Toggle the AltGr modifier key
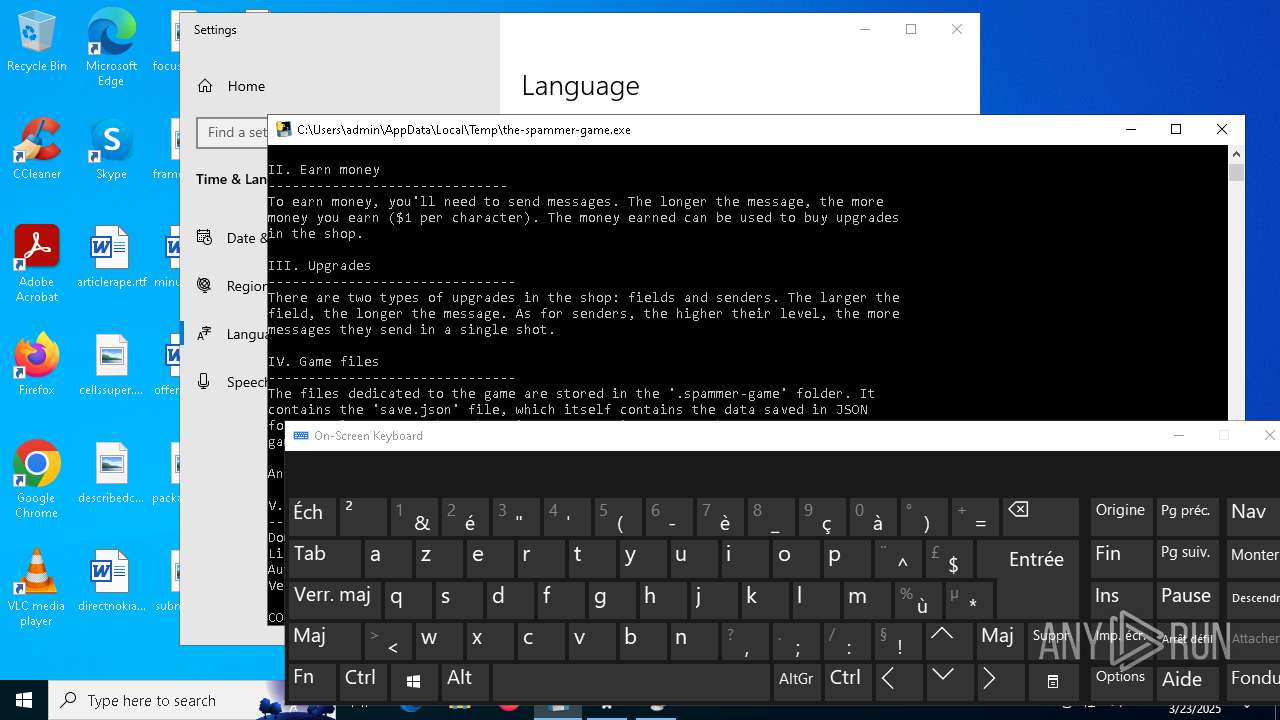The width and height of the screenshot is (1280, 720). (x=797, y=681)
